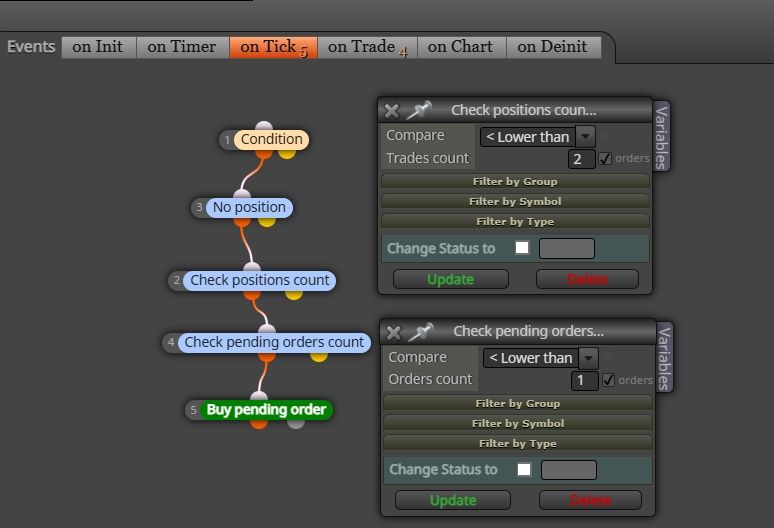Click the orange output dot on Buy pending order
774x528 pixels.
[x=259, y=423]
